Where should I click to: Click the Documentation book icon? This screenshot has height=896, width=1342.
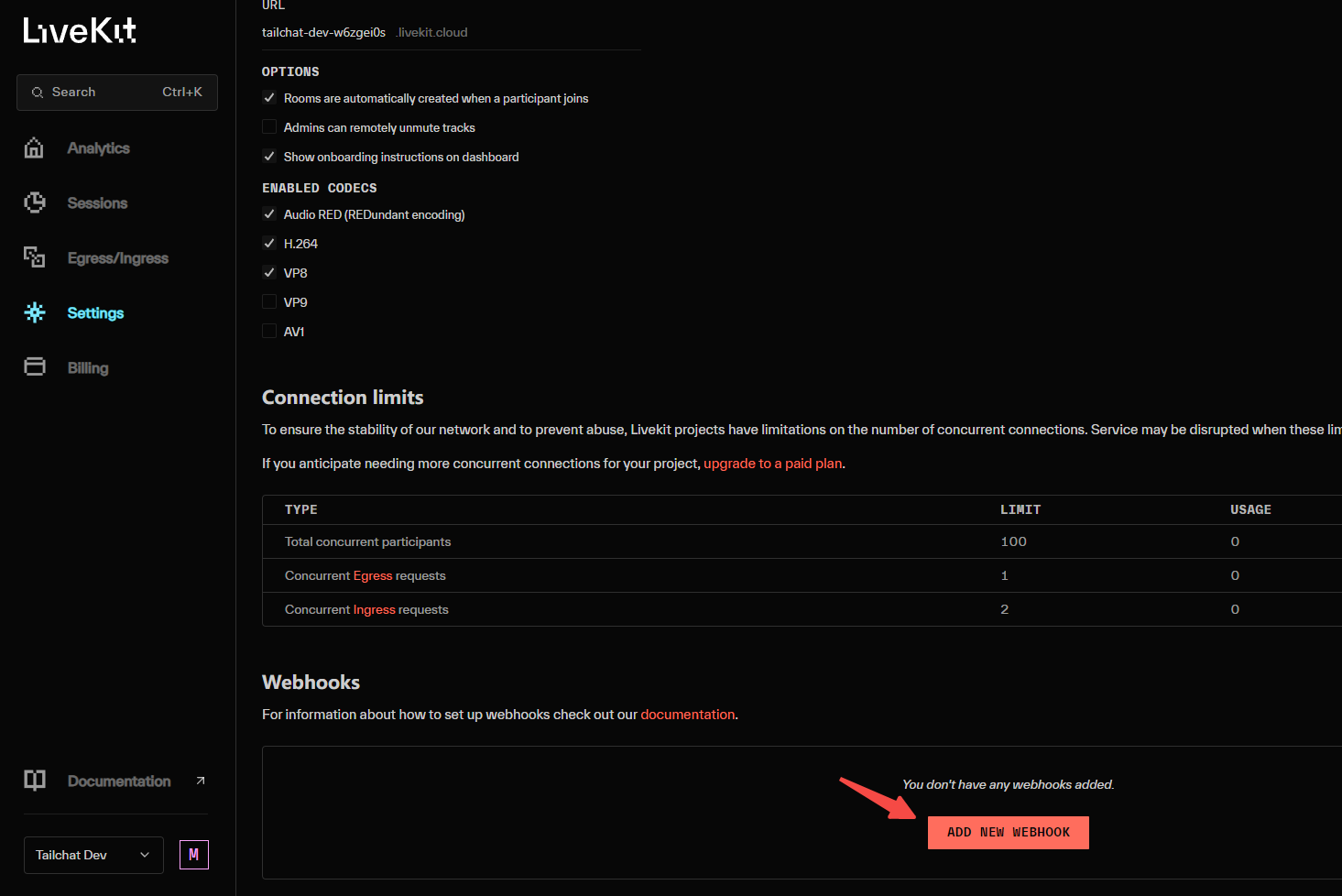35,781
